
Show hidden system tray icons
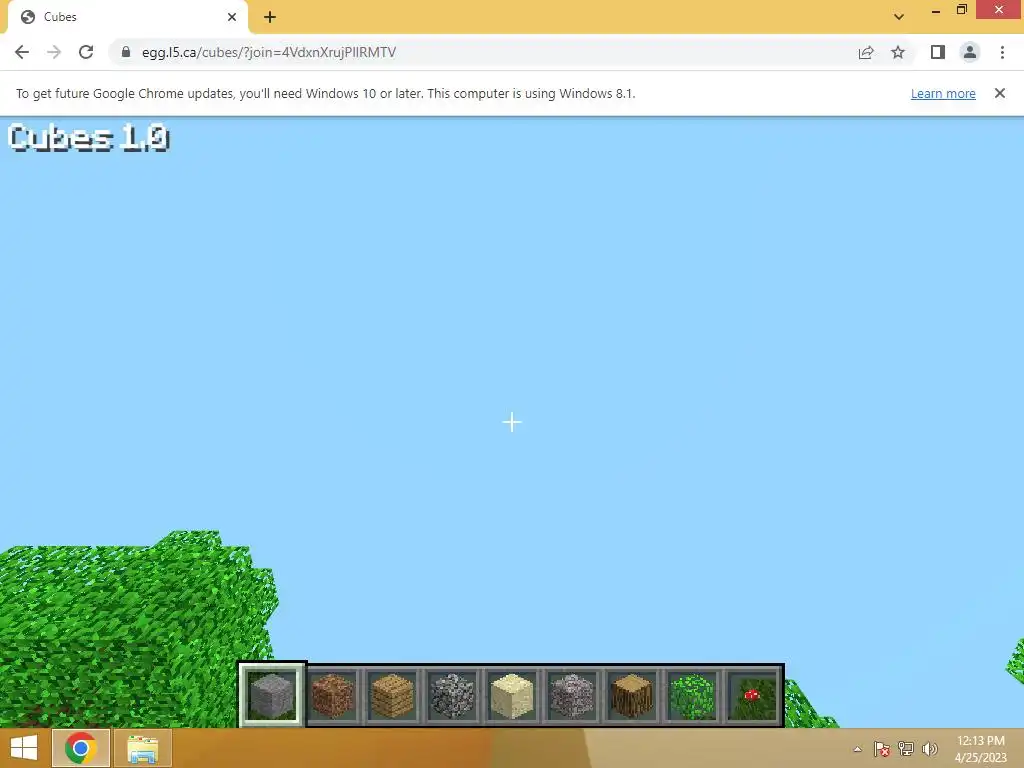click(x=857, y=749)
